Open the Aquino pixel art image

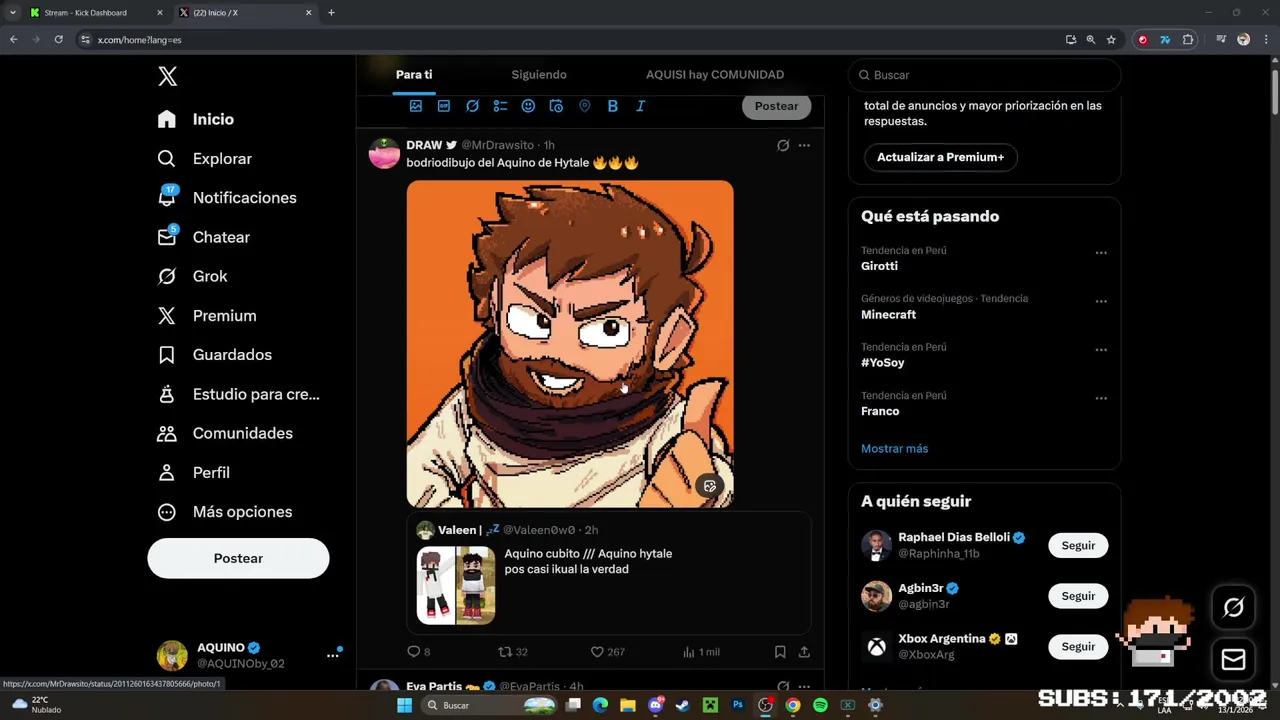[570, 344]
